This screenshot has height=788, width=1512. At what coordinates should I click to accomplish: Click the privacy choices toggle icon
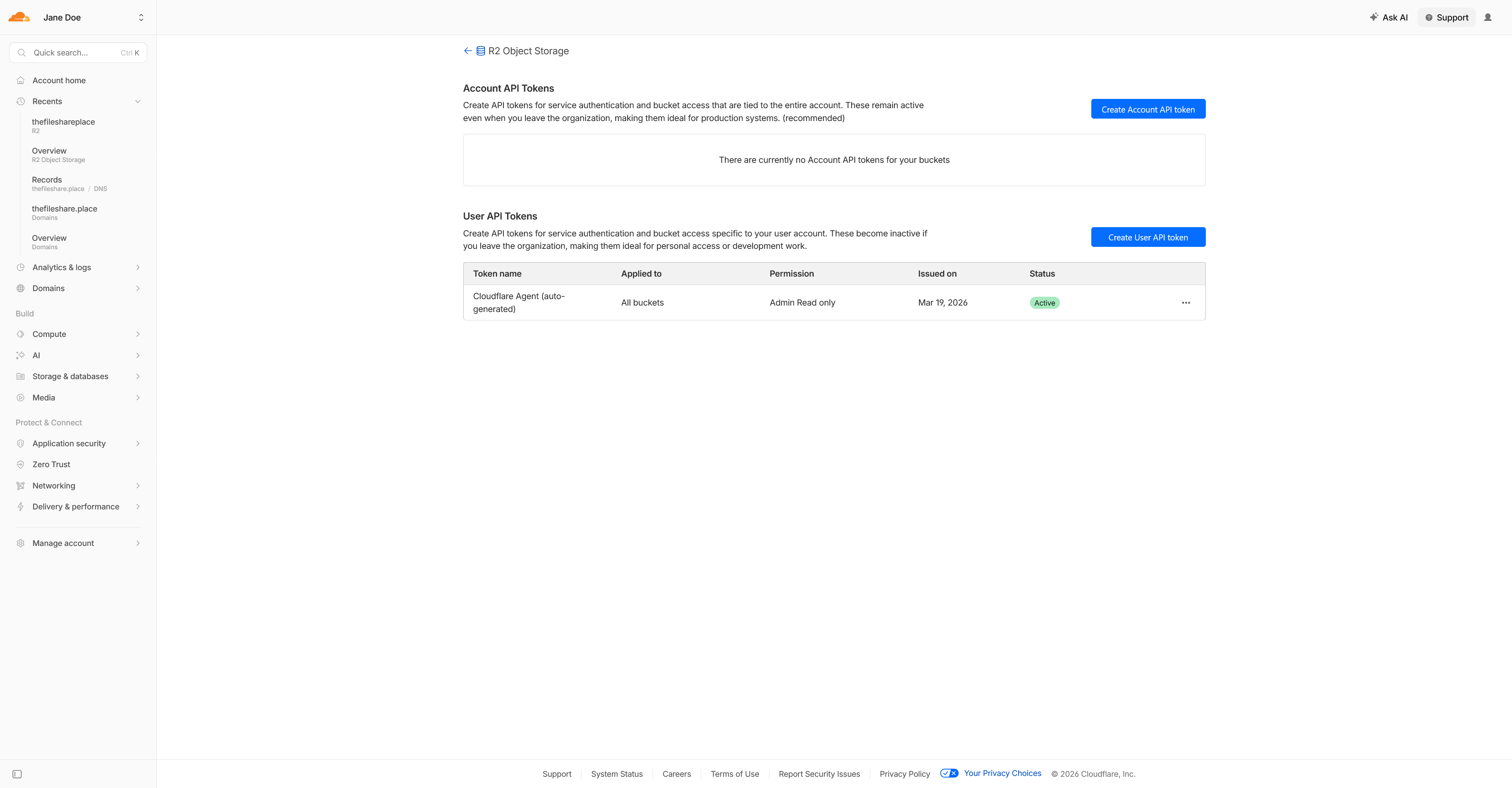949,773
